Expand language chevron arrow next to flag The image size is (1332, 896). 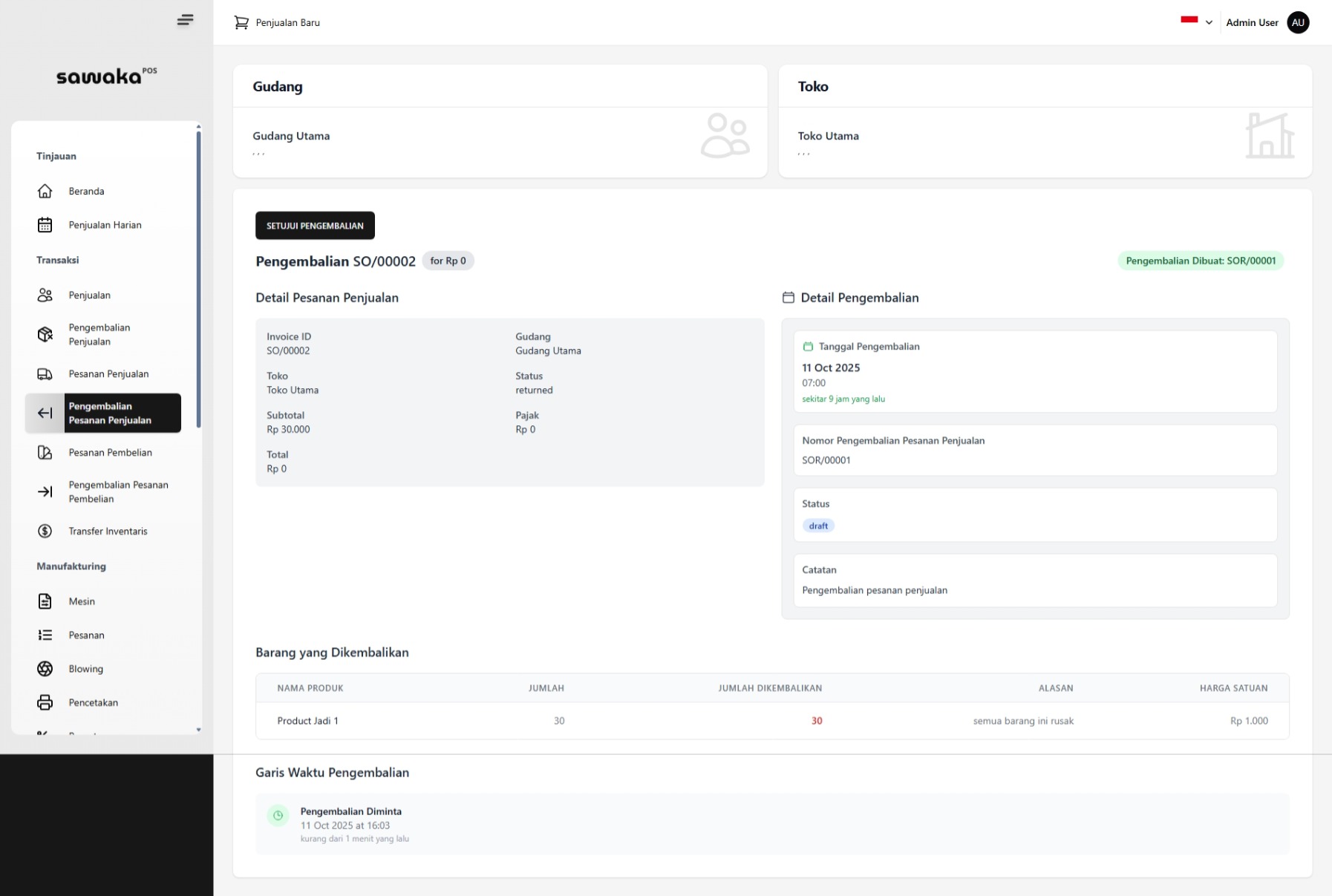click(x=1209, y=23)
